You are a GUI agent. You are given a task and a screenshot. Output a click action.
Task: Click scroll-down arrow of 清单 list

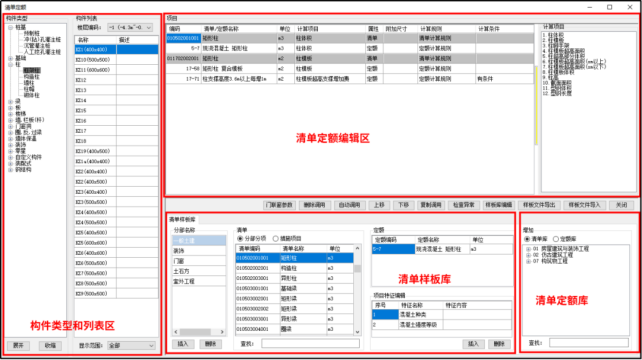pyautogui.click(x=357, y=332)
